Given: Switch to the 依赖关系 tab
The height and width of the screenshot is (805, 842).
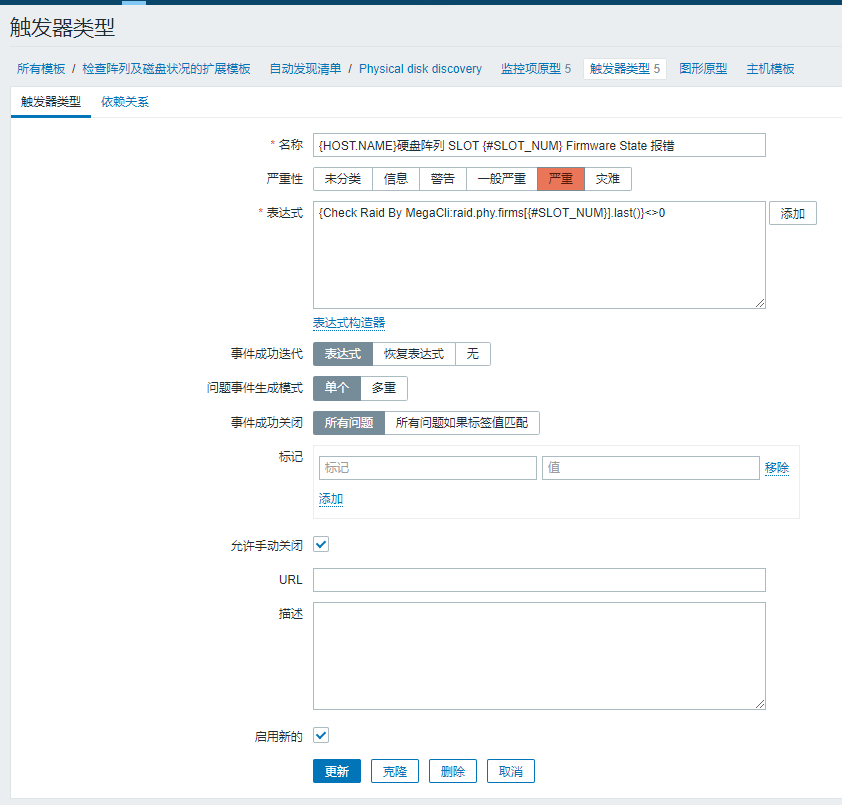Looking at the screenshot, I should click(x=125, y=101).
